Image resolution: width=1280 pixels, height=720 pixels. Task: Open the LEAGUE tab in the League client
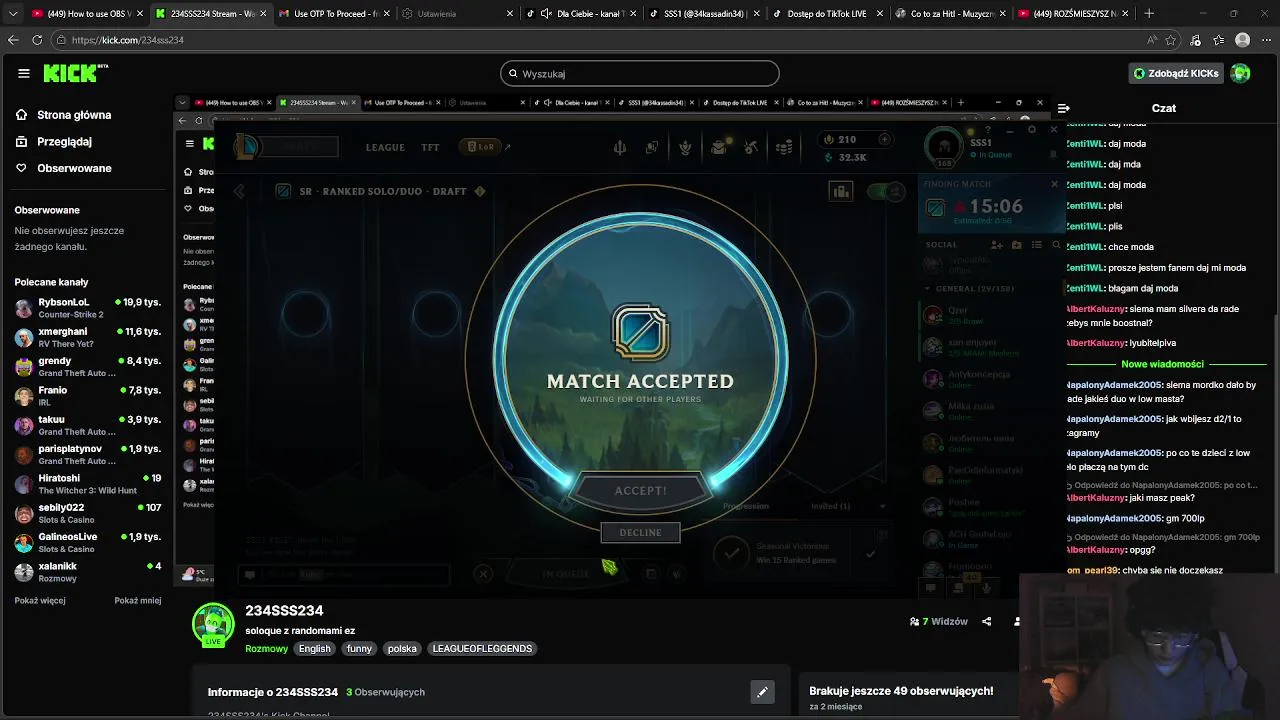tap(385, 147)
